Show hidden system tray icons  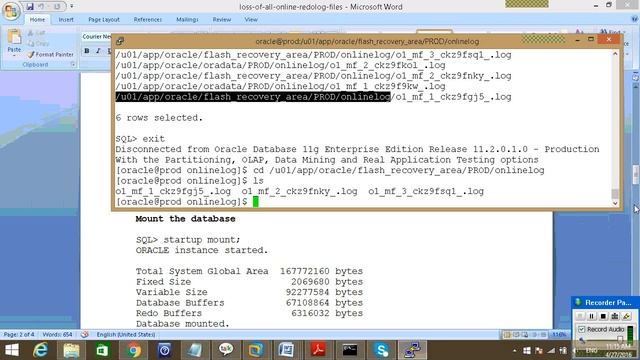pyautogui.click(x=515, y=351)
